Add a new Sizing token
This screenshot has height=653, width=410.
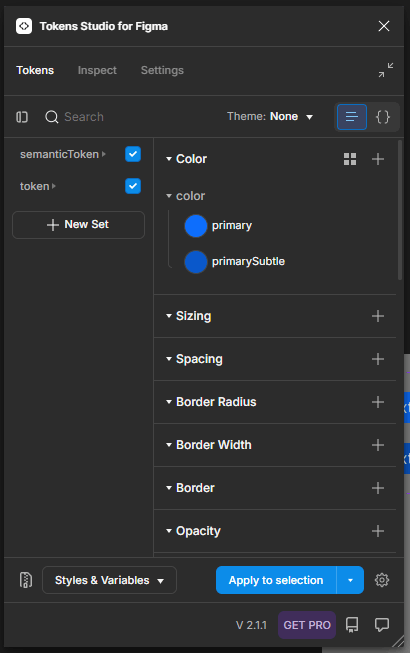pos(378,316)
